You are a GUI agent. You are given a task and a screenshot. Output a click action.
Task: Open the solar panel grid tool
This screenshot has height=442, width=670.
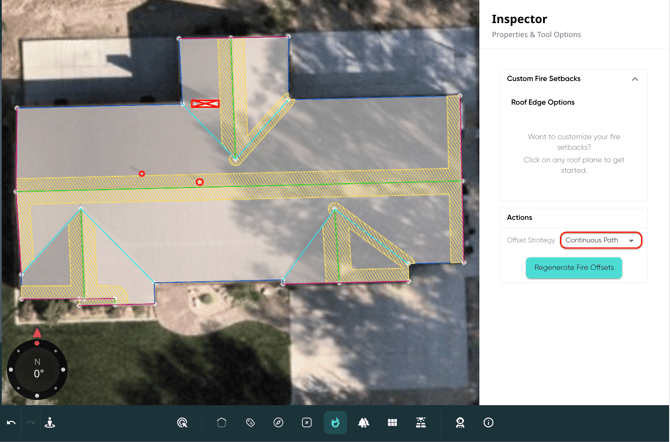pyautogui.click(x=392, y=423)
